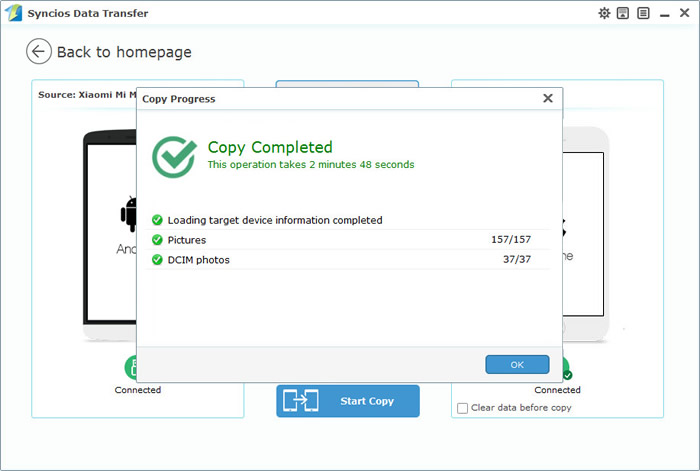
Task: Go back to homepage via arrow icon
Action: 39,51
